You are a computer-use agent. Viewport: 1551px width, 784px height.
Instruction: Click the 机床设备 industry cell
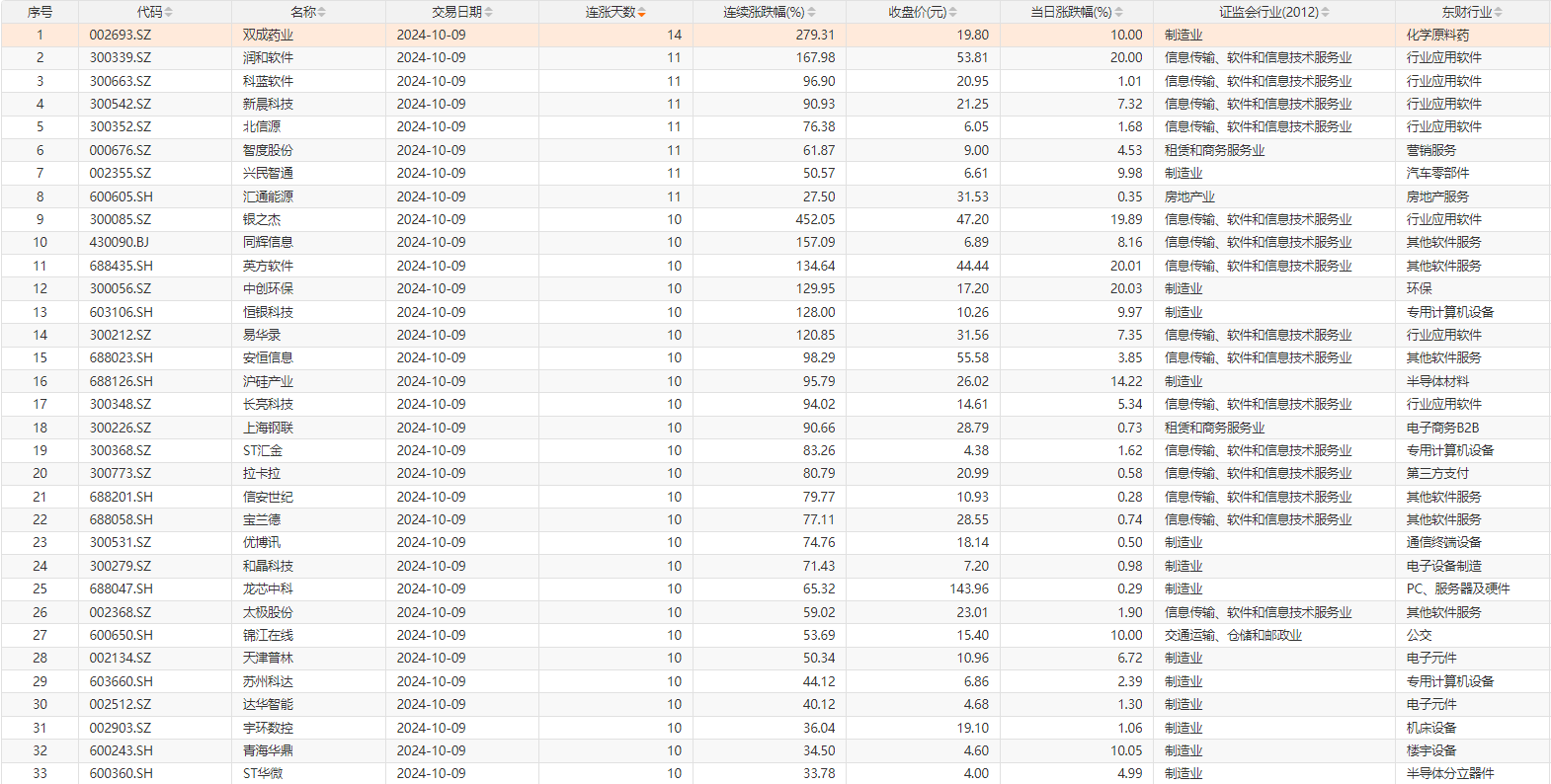[1431, 728]
